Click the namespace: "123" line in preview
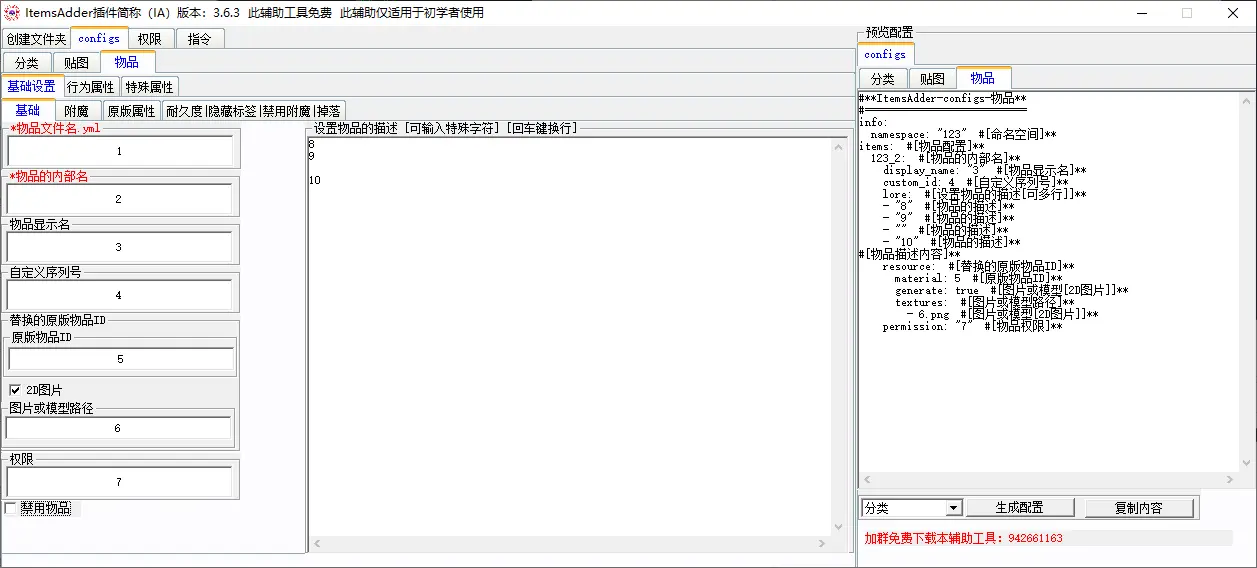Viewport: 1257px width, 568px height. 964,134
